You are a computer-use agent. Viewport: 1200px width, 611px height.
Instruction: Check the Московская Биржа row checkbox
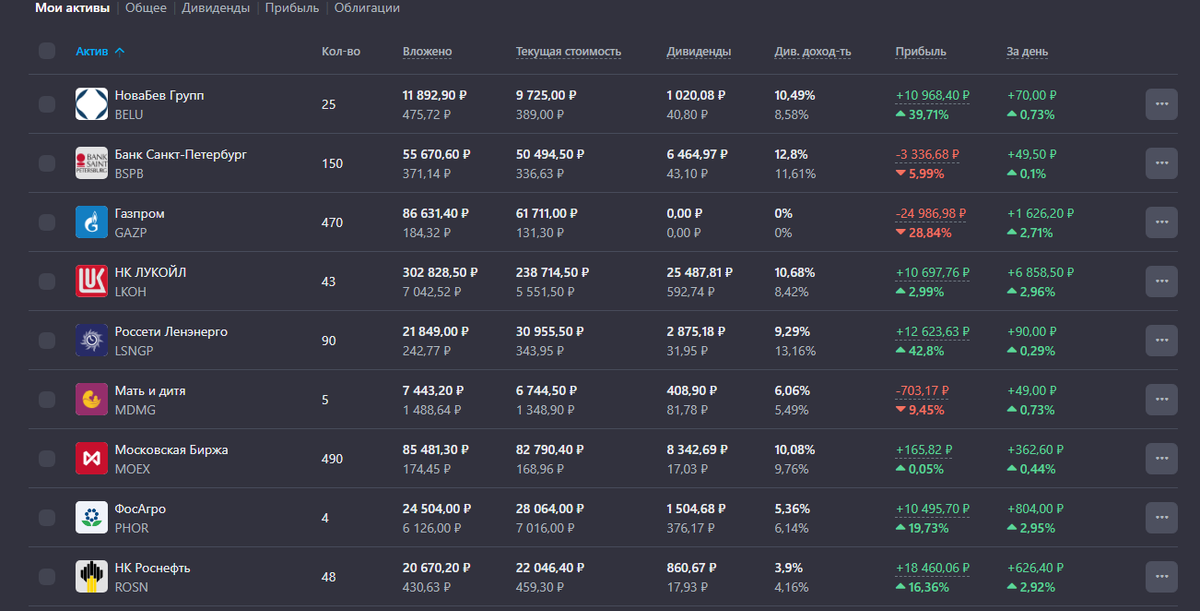tap(47, 458)
